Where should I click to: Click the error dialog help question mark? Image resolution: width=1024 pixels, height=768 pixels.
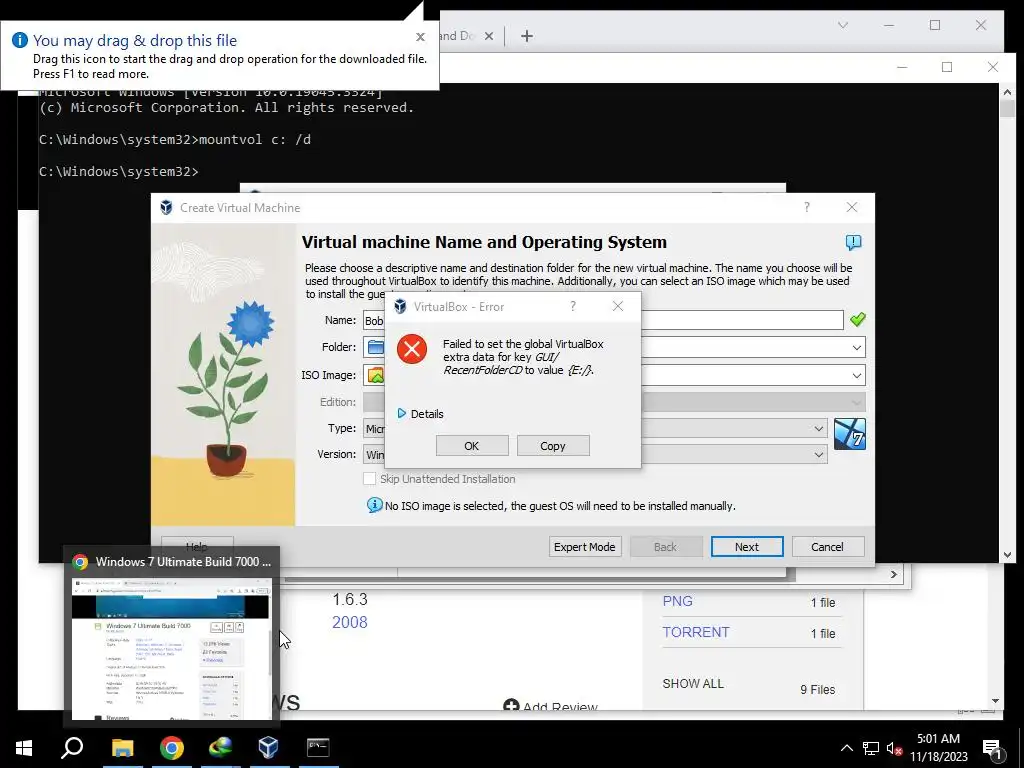tap(573, 306)
